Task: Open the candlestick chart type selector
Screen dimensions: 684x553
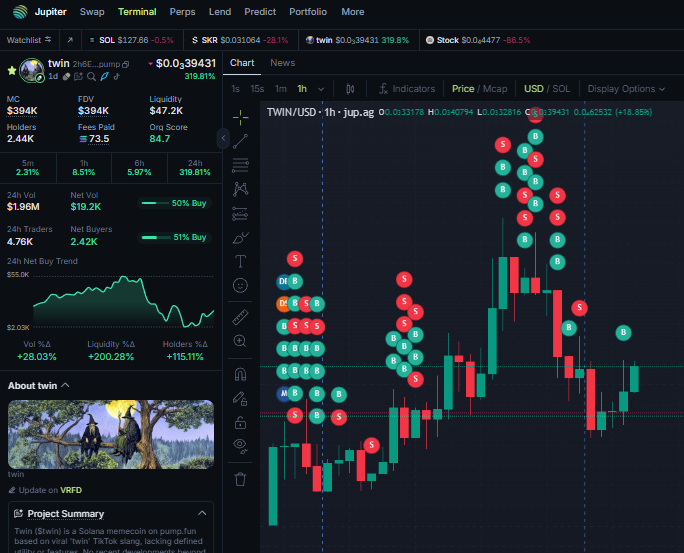Action: (350, 89)
